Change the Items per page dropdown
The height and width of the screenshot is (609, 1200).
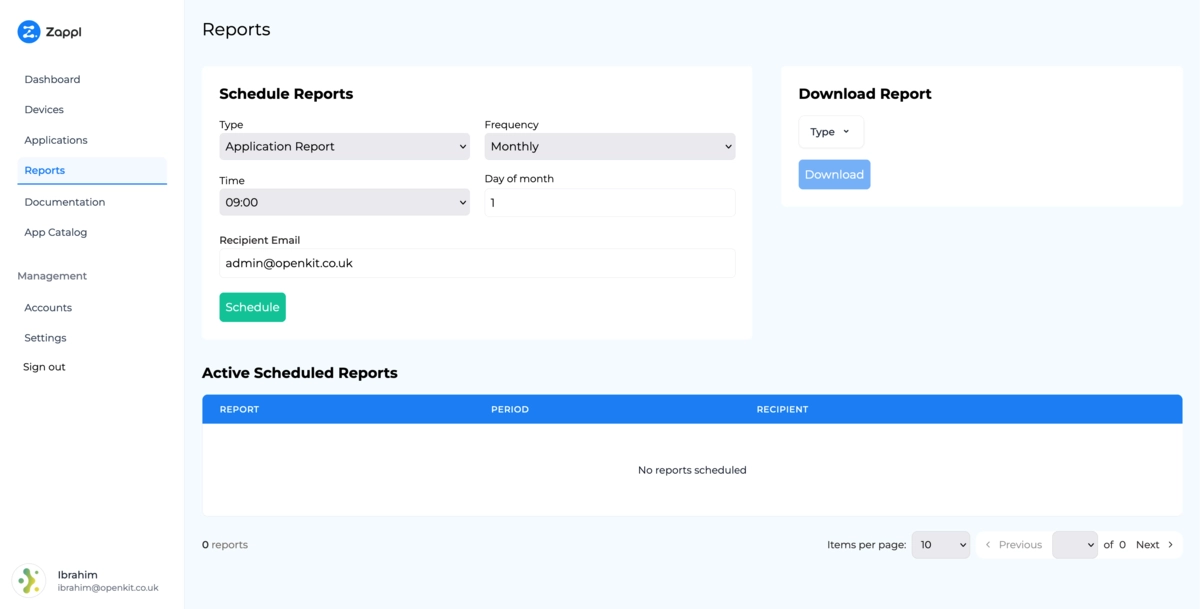pyautogui.click(x=940, y=544)
